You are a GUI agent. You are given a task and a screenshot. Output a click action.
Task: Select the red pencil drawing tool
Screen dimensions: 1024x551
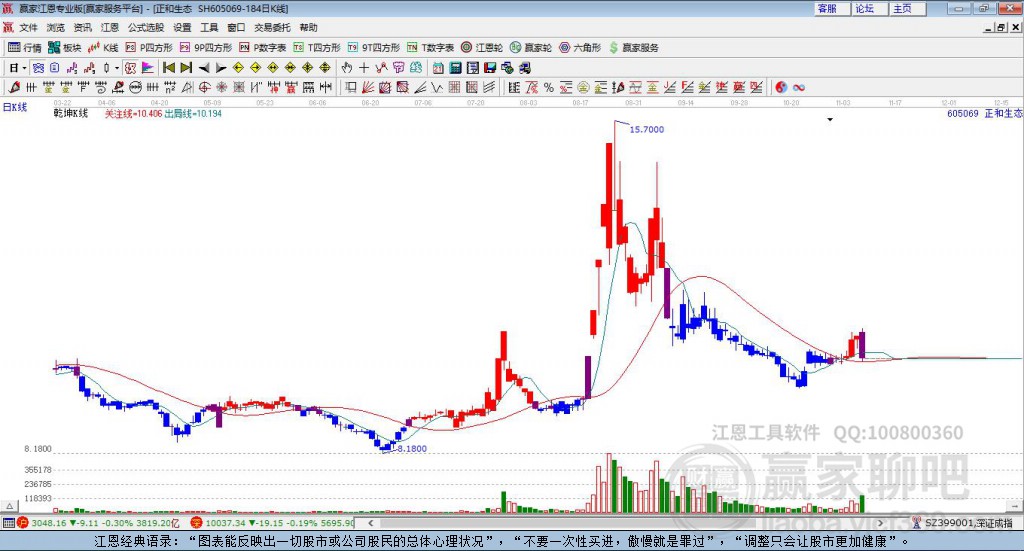14,87
